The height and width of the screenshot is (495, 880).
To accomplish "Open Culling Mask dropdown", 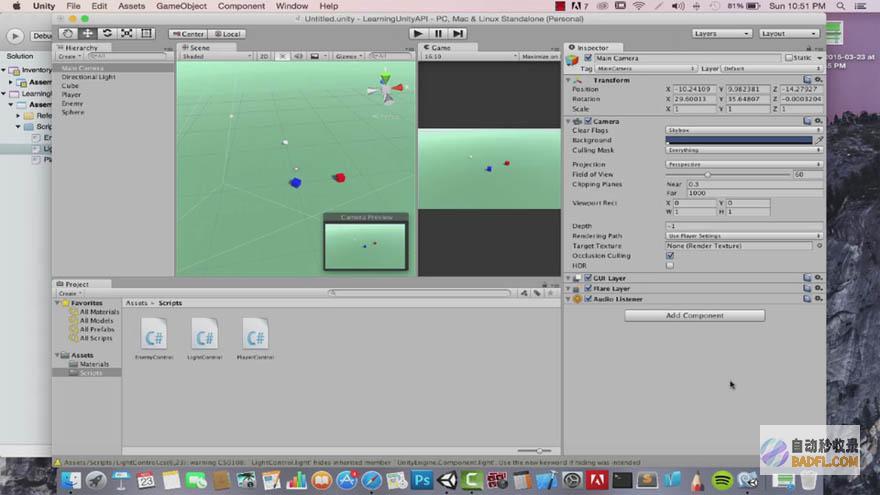I will tap(744, 150).
